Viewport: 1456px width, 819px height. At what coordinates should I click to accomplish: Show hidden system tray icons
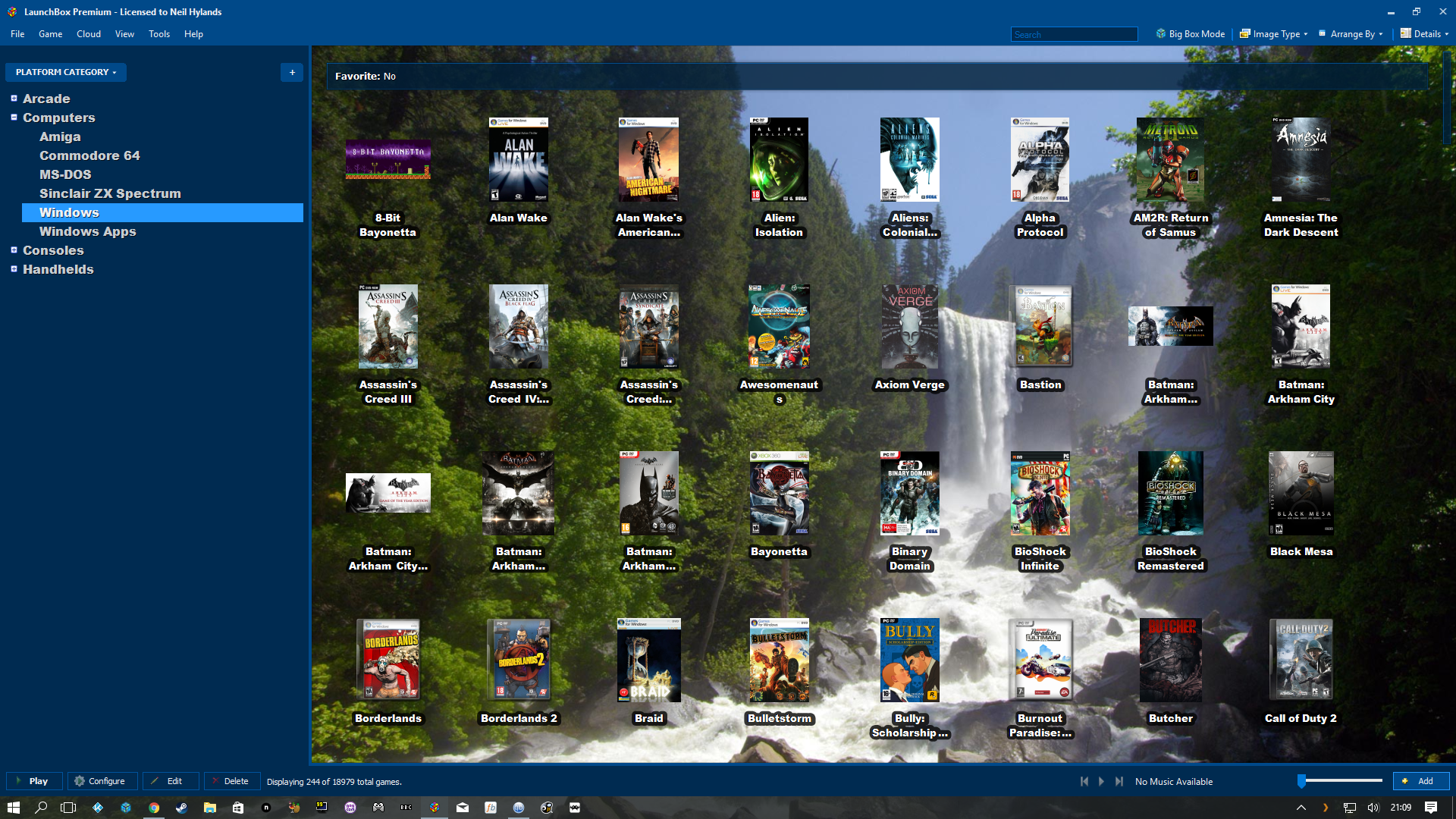click(1301, 808)
